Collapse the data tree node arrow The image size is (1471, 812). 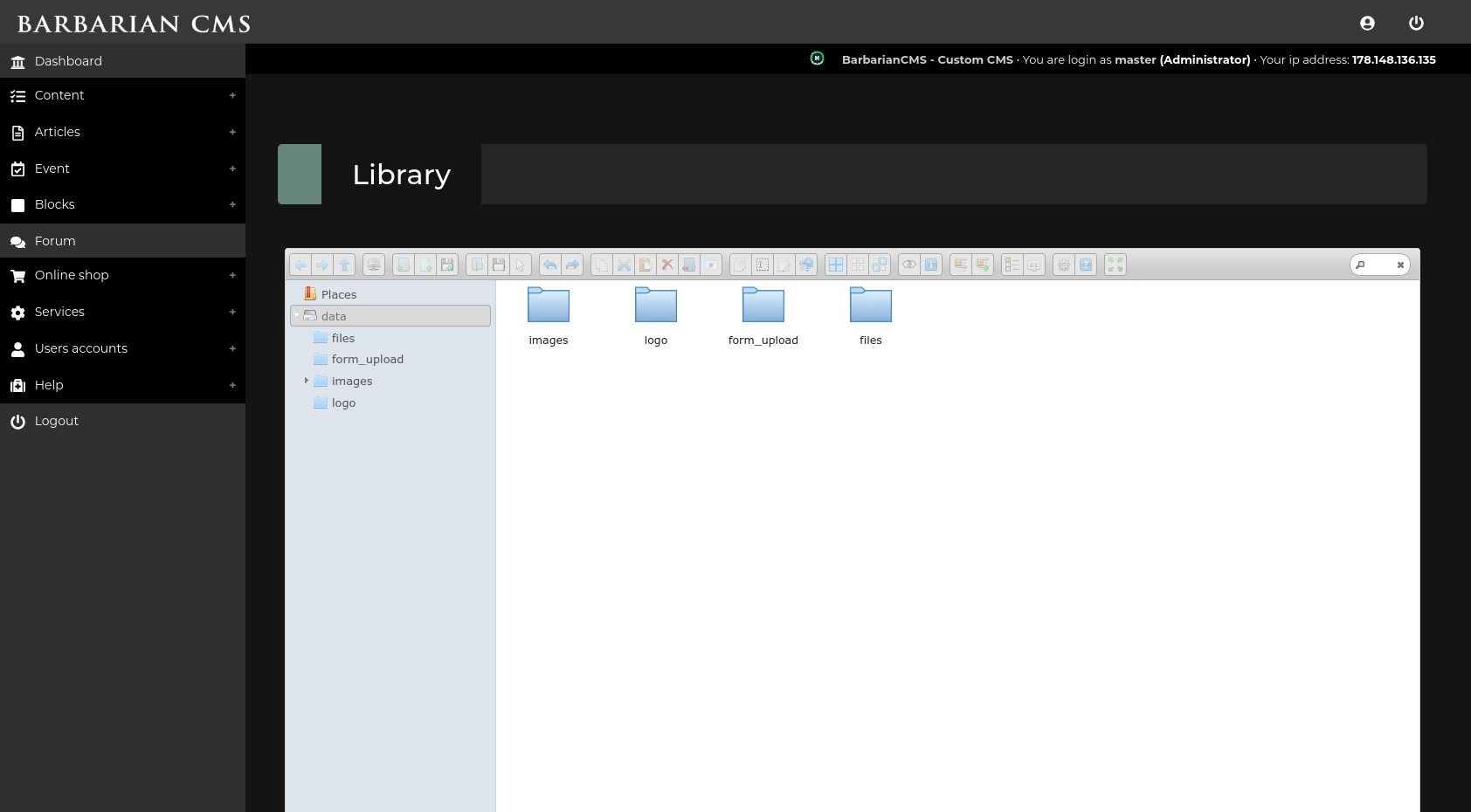297,316
